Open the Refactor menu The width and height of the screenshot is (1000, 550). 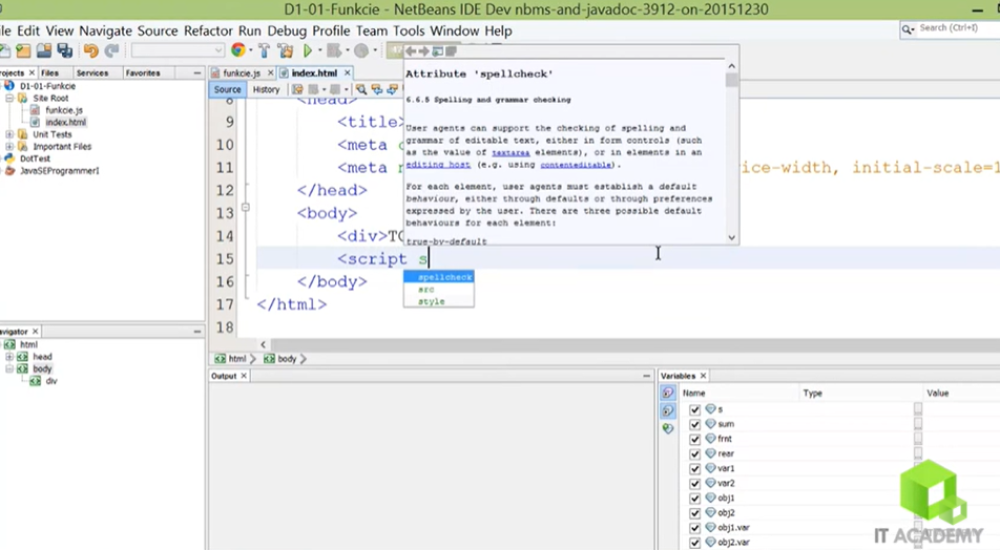click(x=206, y=31)
